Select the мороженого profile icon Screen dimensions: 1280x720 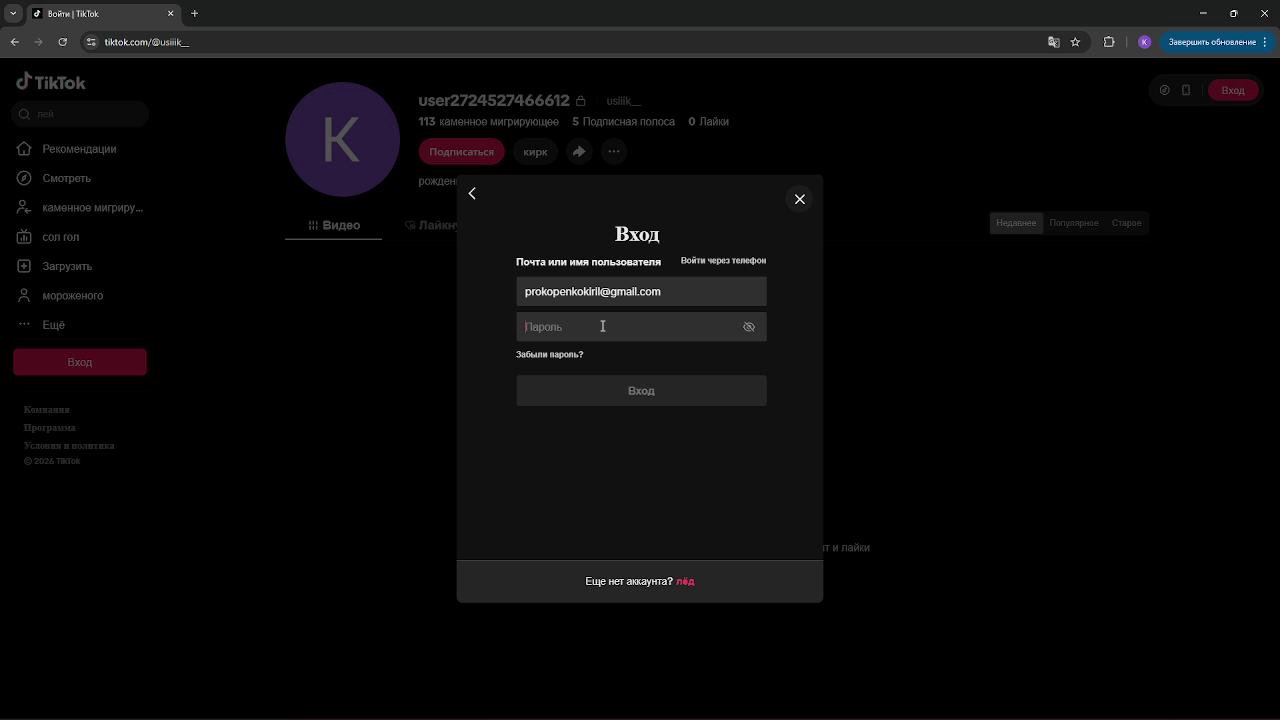pyautogui.click(x=24, y=295)
